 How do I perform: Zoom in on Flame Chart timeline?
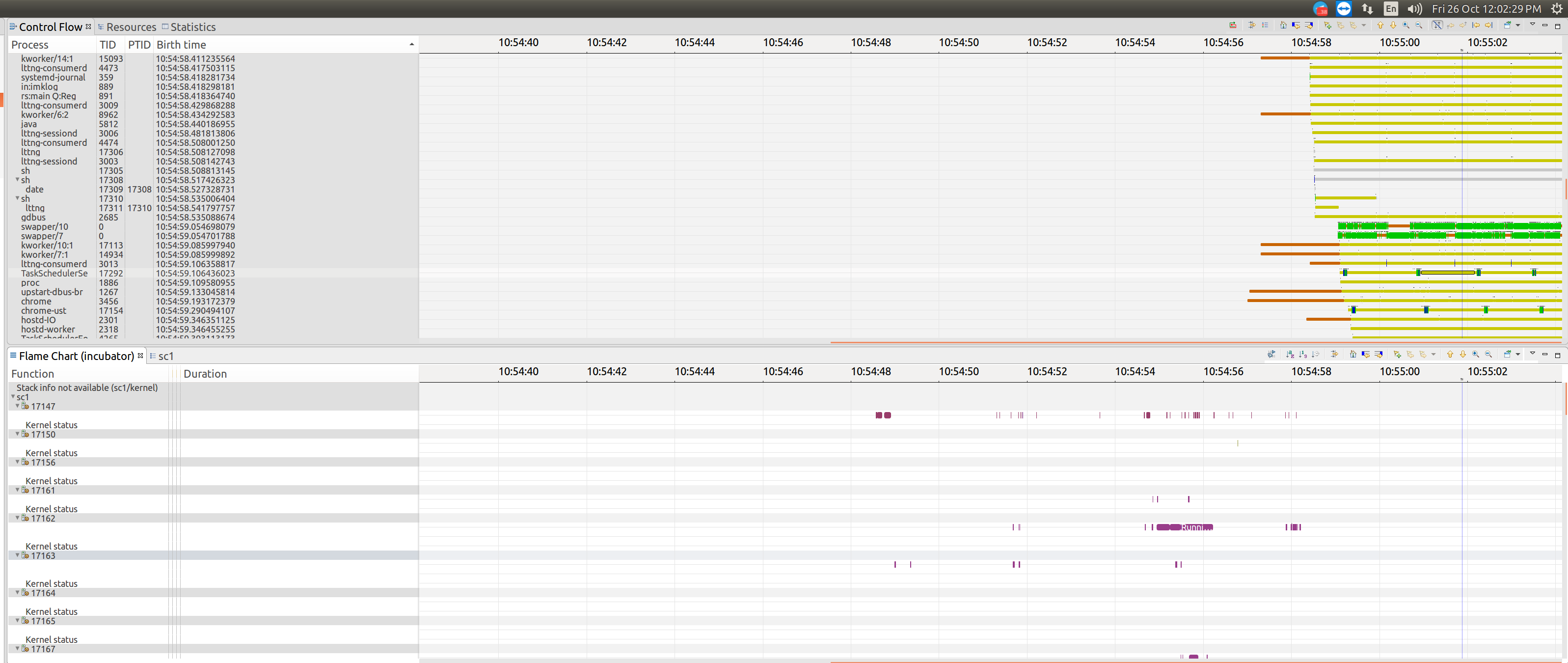click(x=1476, y=354)
